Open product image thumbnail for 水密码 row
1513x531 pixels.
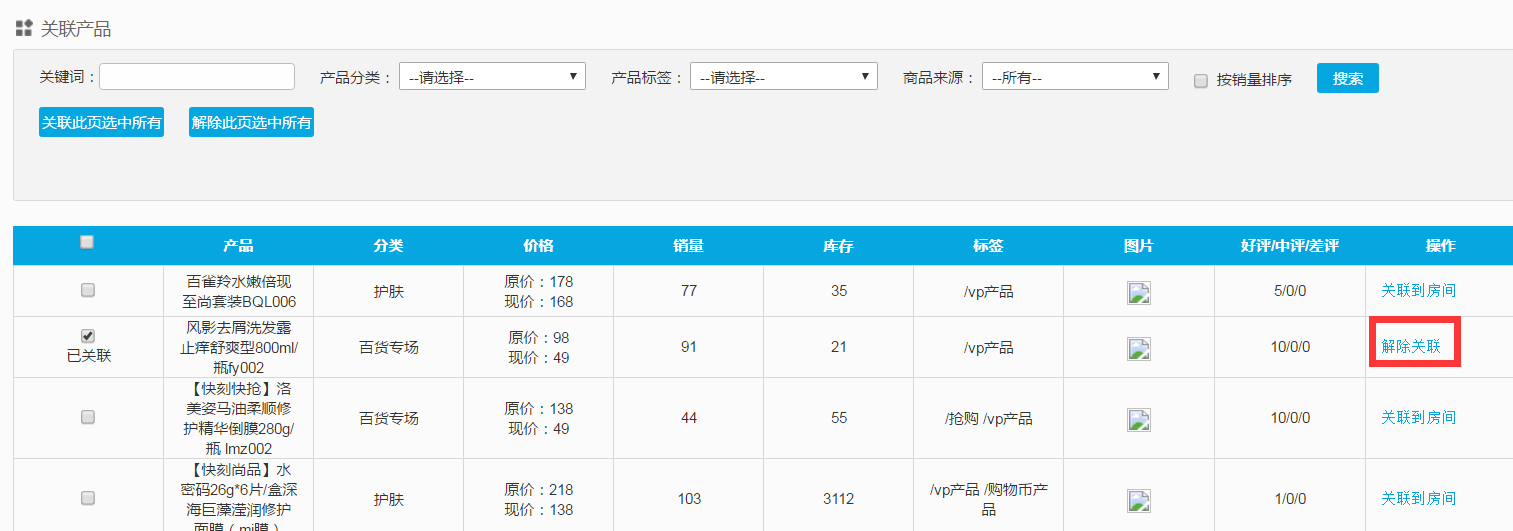click(1139, 499)
